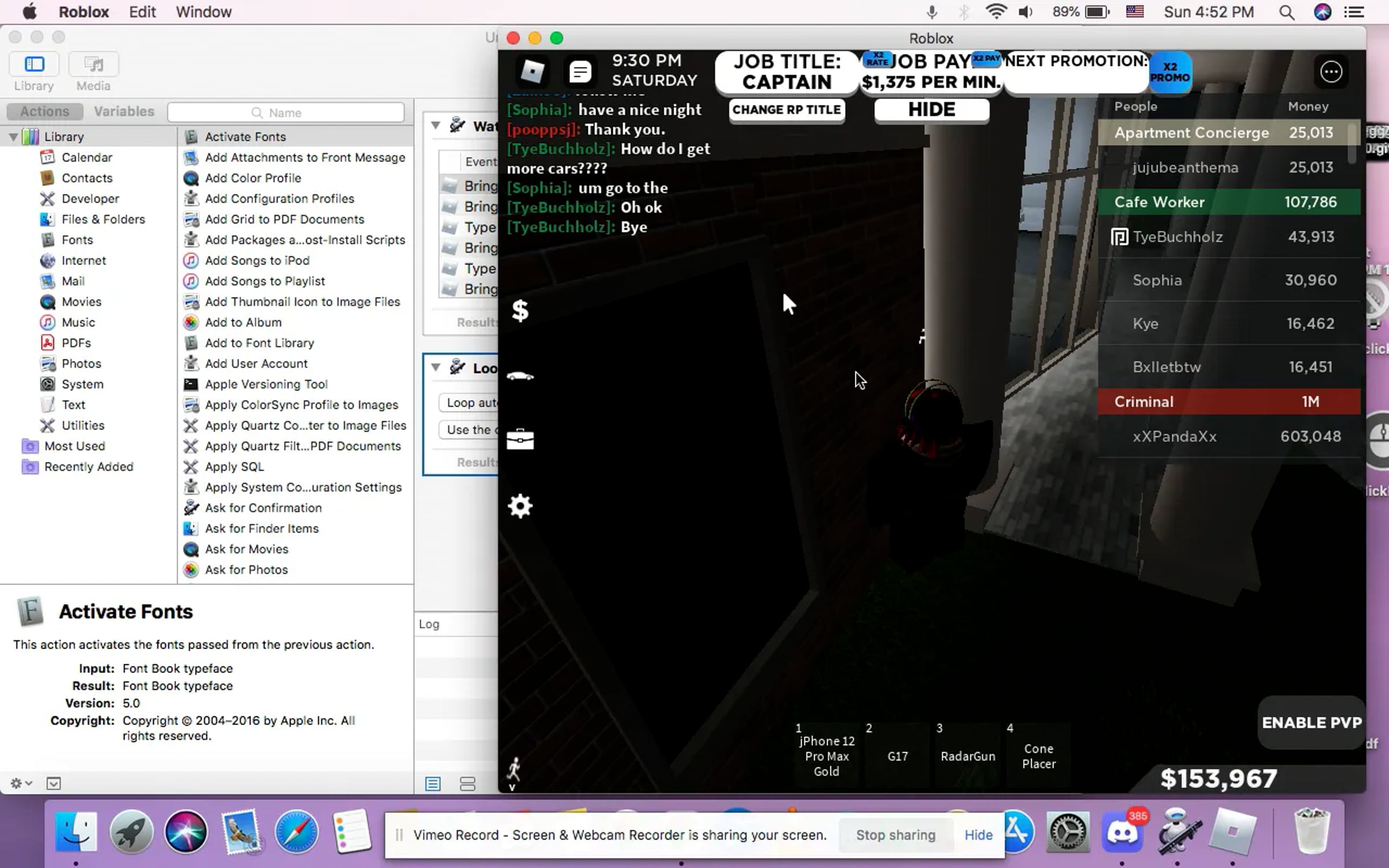Viewport: 1389px width, 868px height.
Task: Collapse the Loop action disclosure triangle
Action: pos(436,367)
